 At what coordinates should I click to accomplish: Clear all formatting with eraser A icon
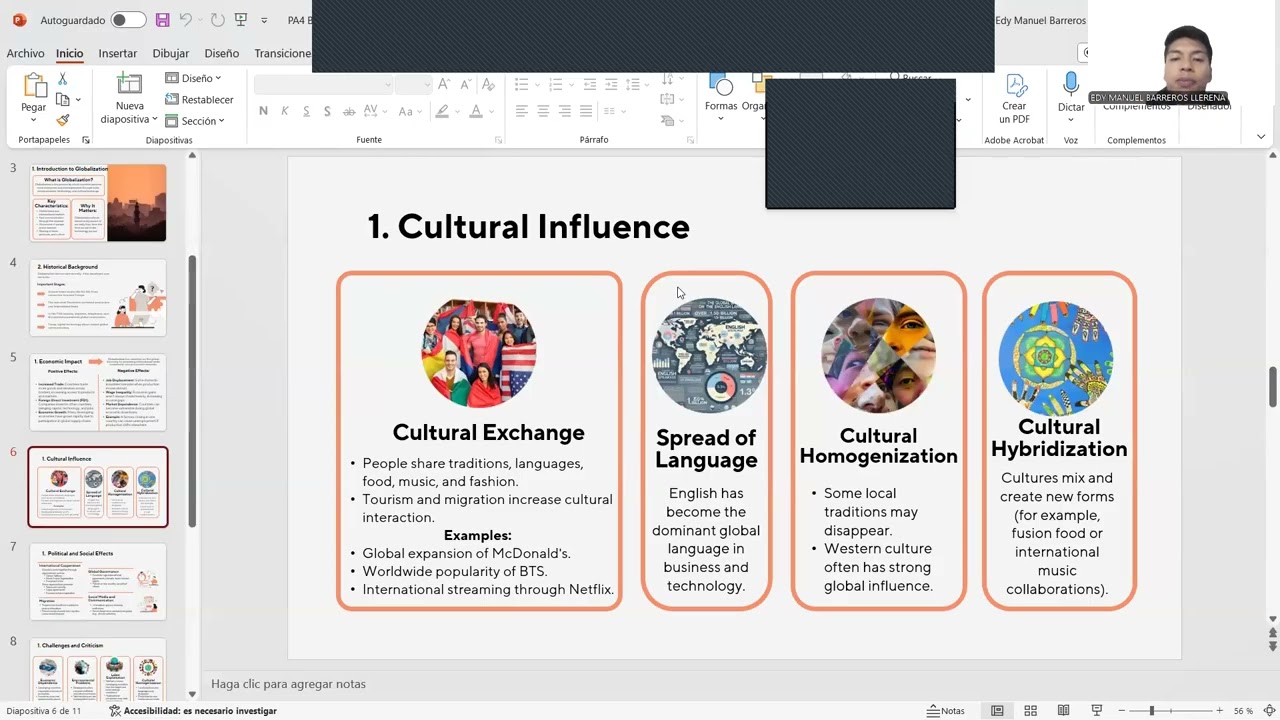click(x=490, y=85)
